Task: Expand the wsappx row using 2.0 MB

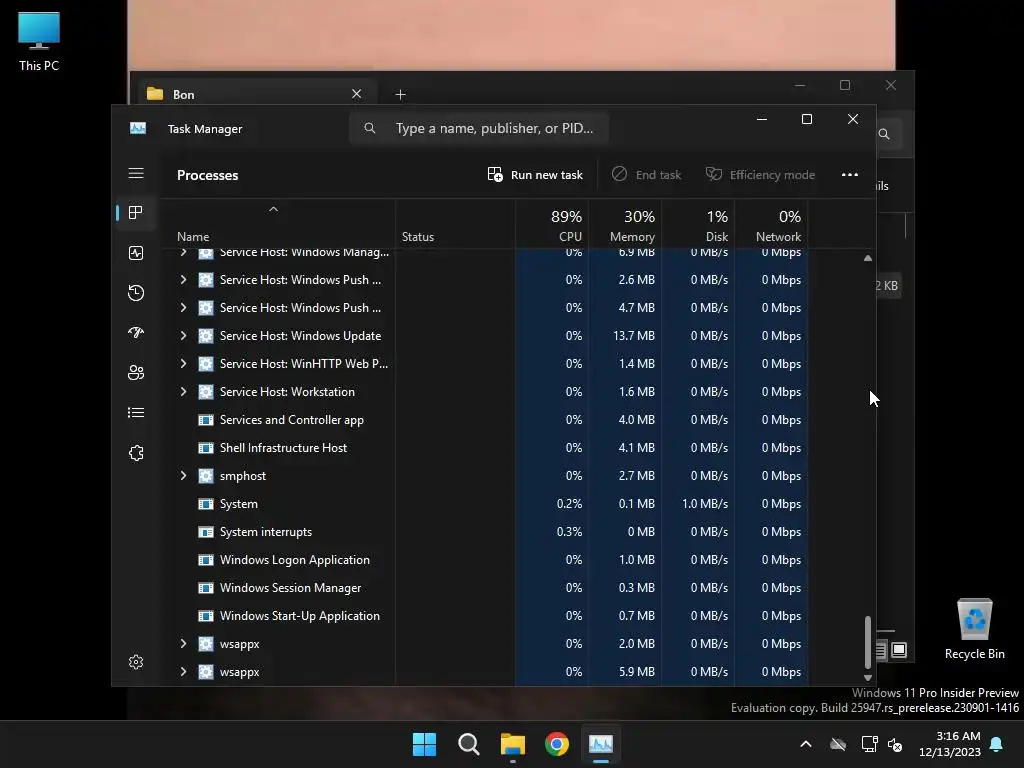Action: coord(184,644)
